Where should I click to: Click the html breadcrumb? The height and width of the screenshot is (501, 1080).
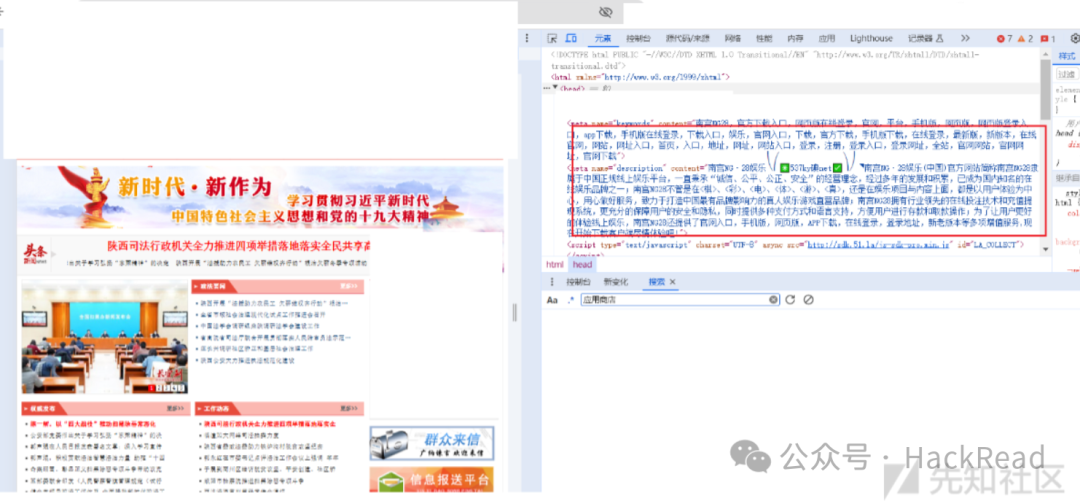tap(554, 265)
